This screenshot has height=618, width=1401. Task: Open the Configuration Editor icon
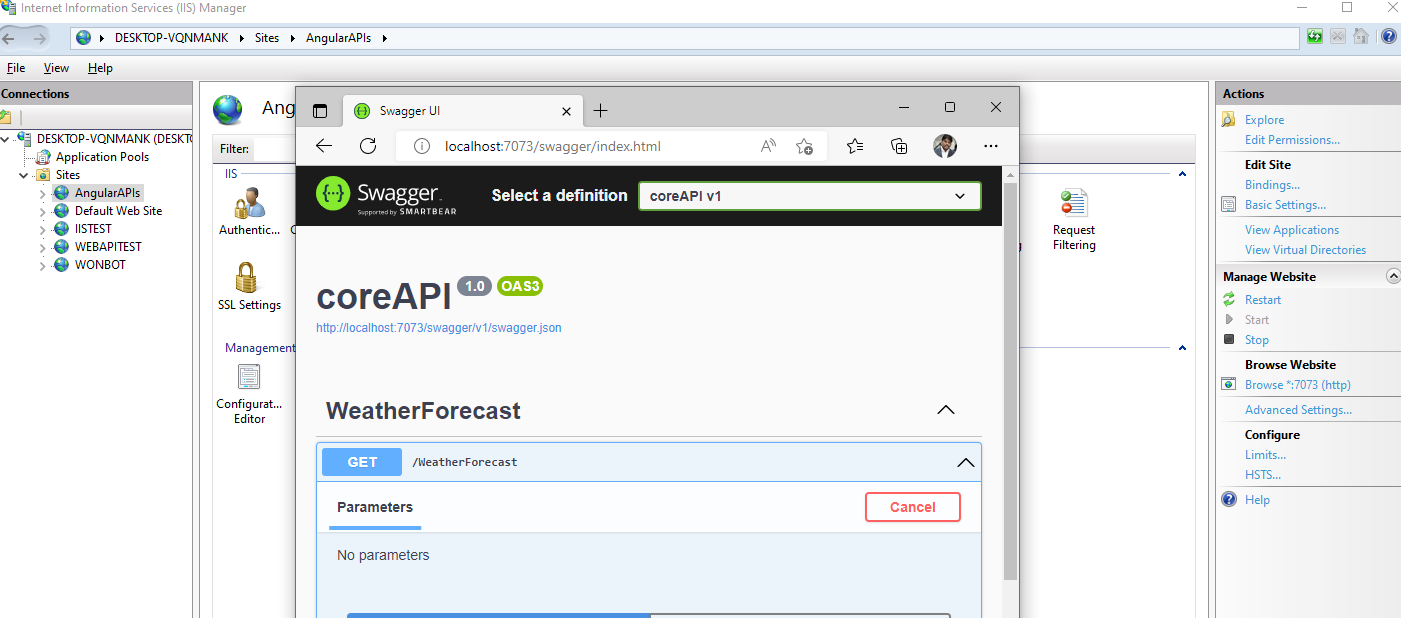click(x=249, y=377)
